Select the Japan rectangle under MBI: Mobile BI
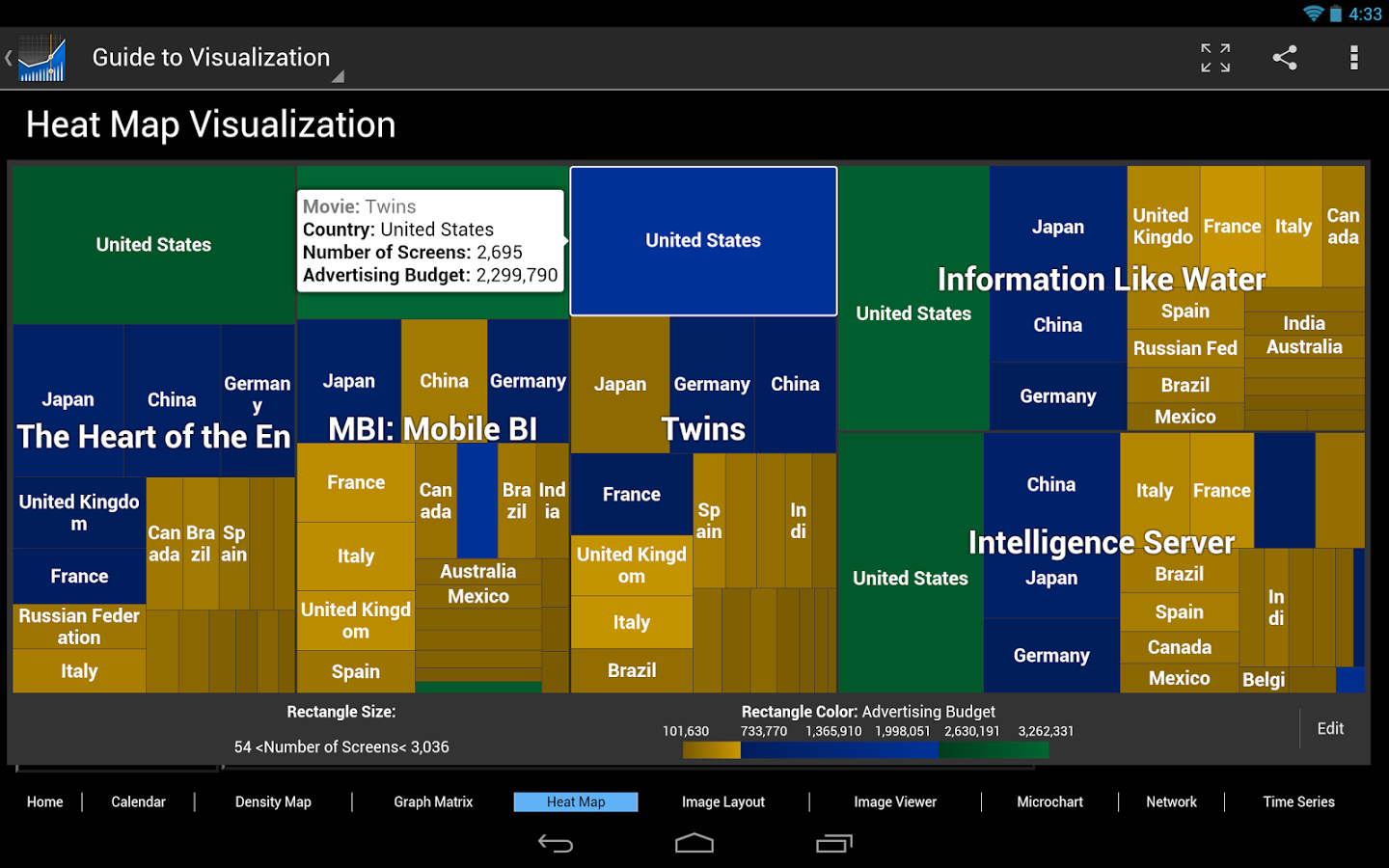The image size is (1389, 868). [349, 381]
